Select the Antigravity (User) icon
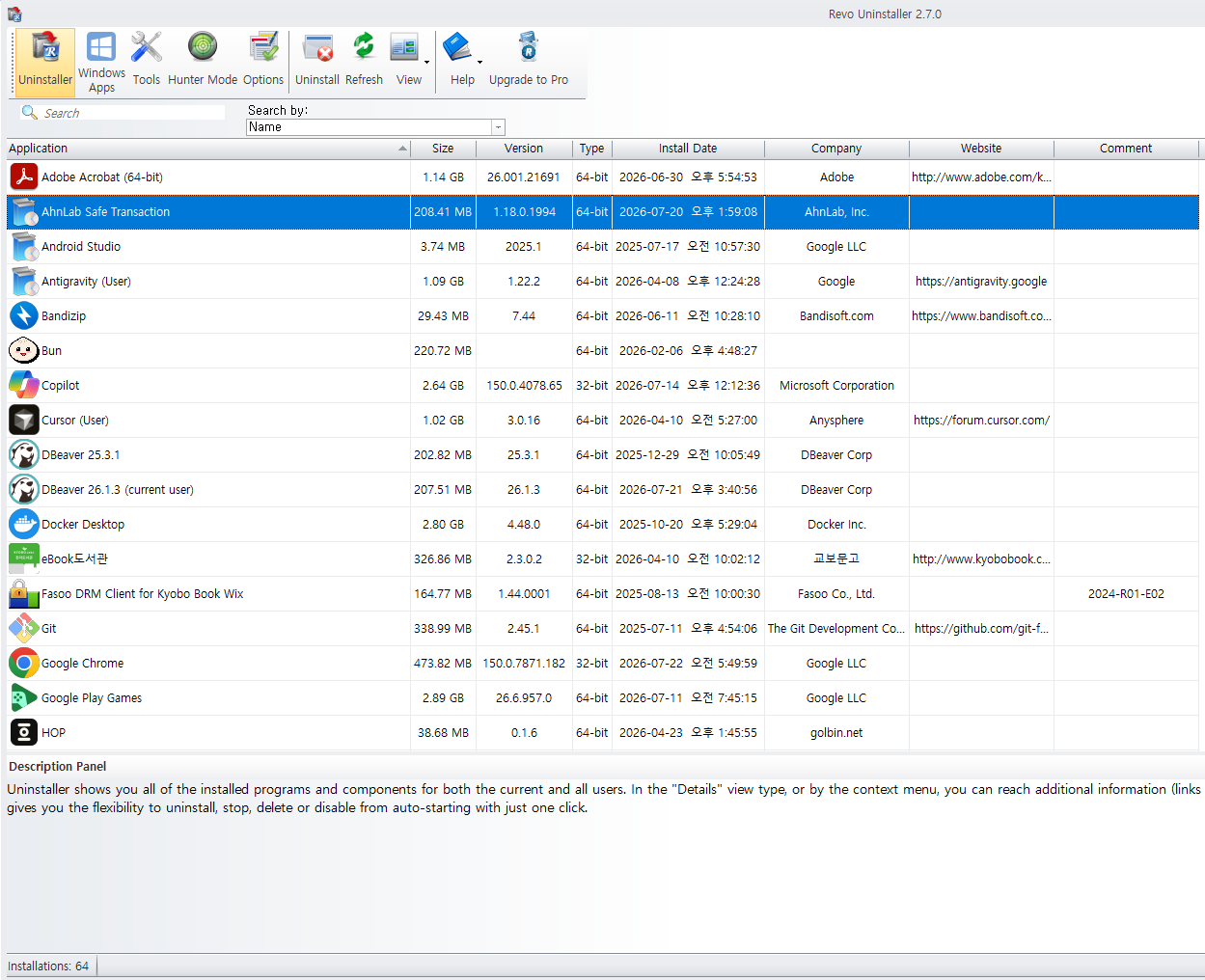Image resolution: width=1205 pixels, height=980 pixels. pyautogui.click(x=24, y=281)
